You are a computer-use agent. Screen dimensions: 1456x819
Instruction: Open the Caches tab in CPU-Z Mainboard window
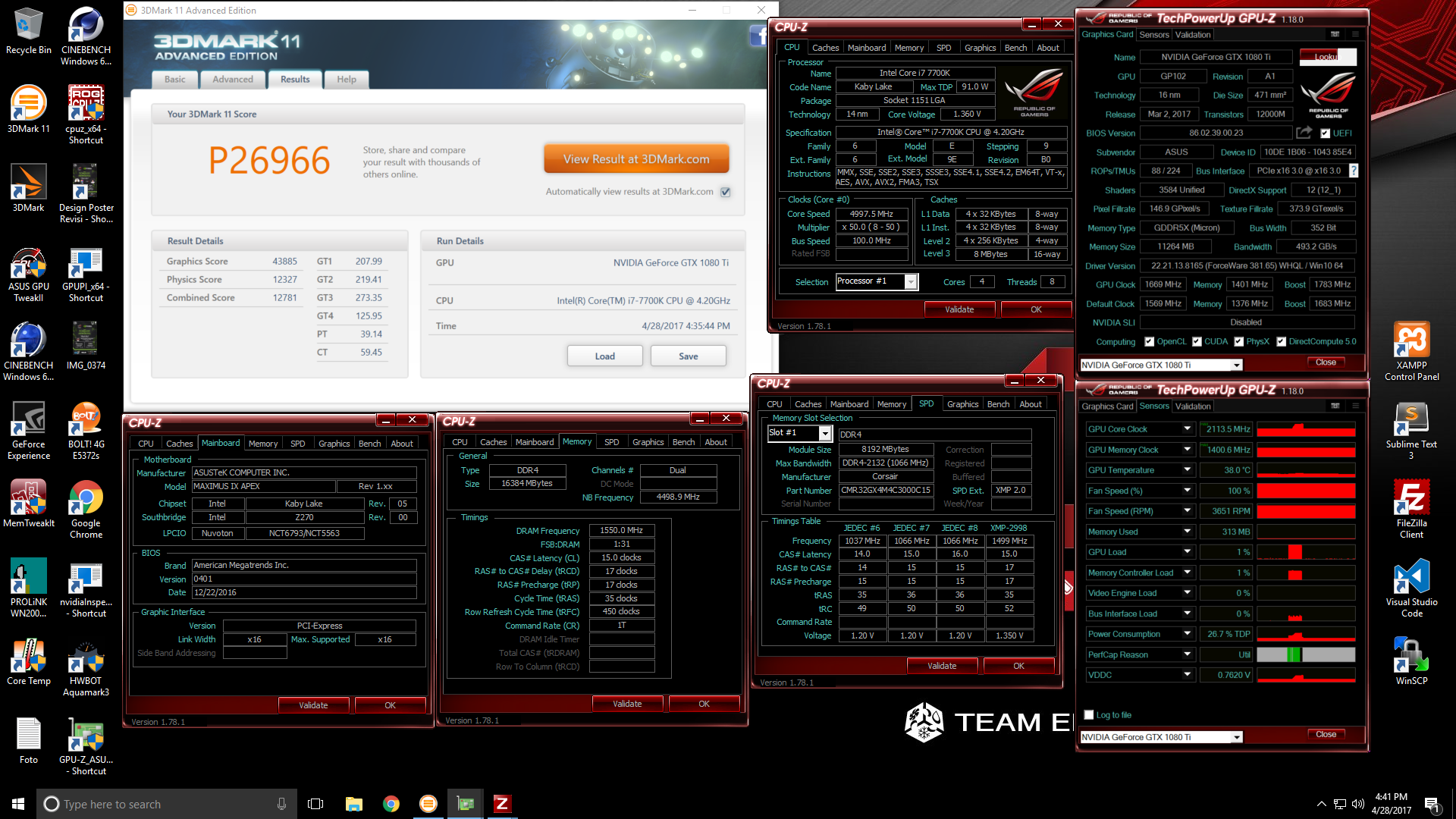click(x=180, y=444)
